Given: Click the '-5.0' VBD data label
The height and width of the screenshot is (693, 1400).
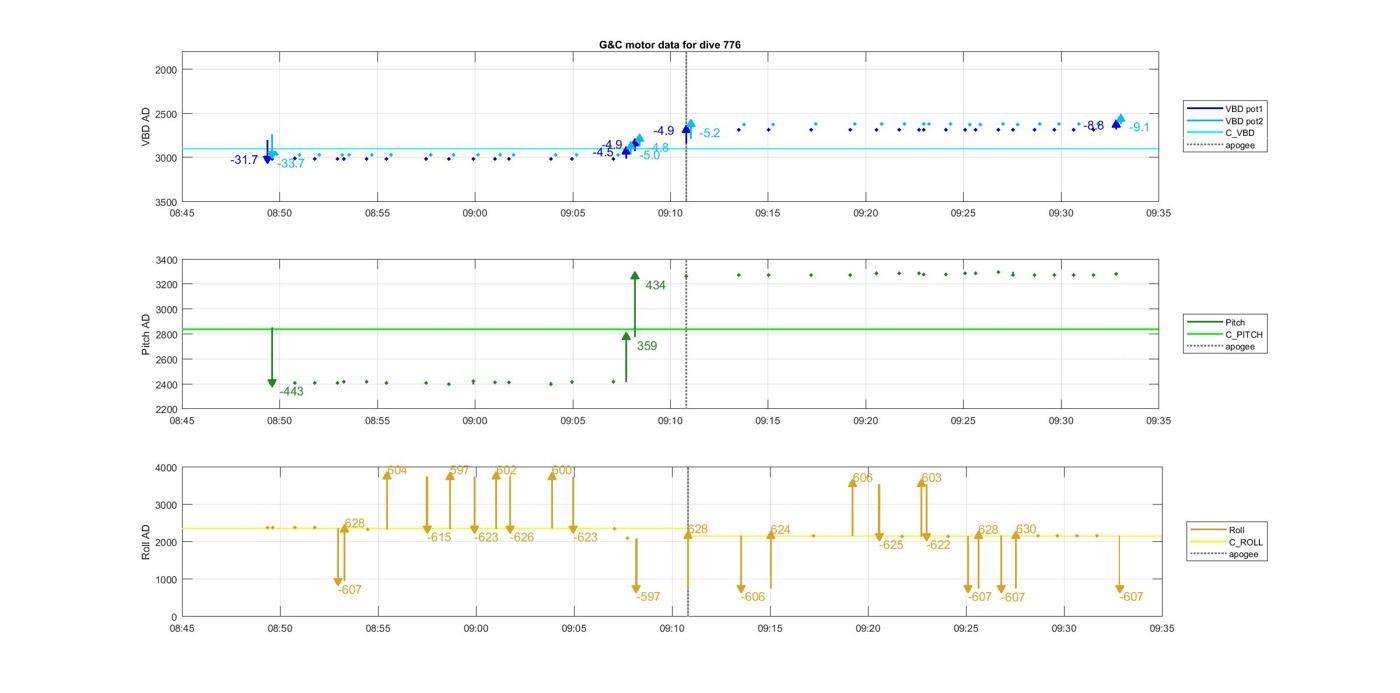Looking at the screenshot, I should 650,155.
